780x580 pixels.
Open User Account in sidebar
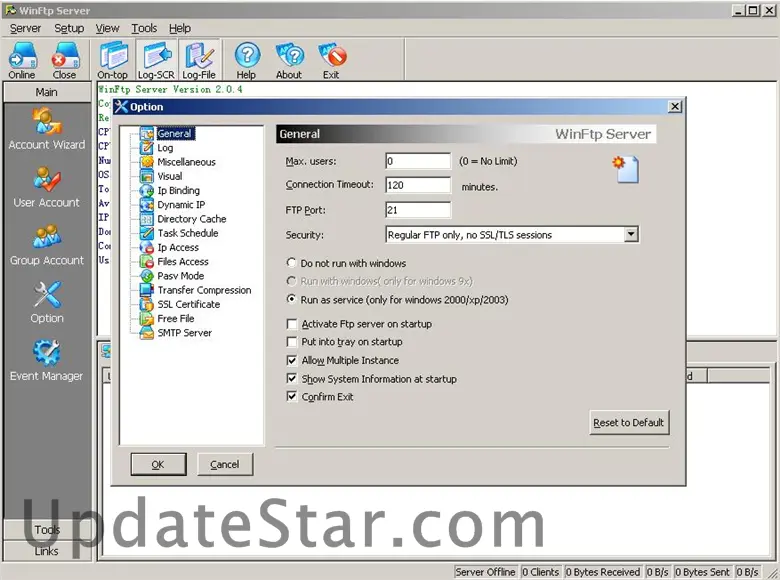(47, 187)
